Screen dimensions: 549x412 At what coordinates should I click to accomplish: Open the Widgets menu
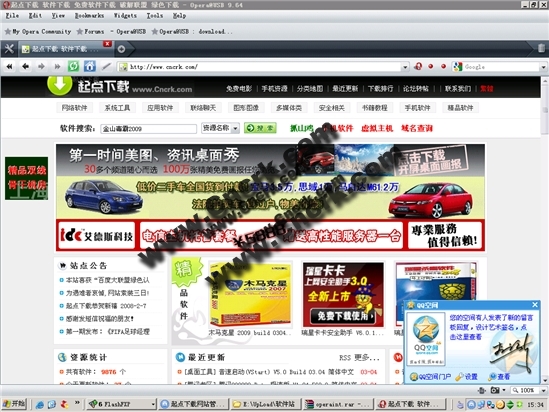pyautogui.click(x=125, y=15)
